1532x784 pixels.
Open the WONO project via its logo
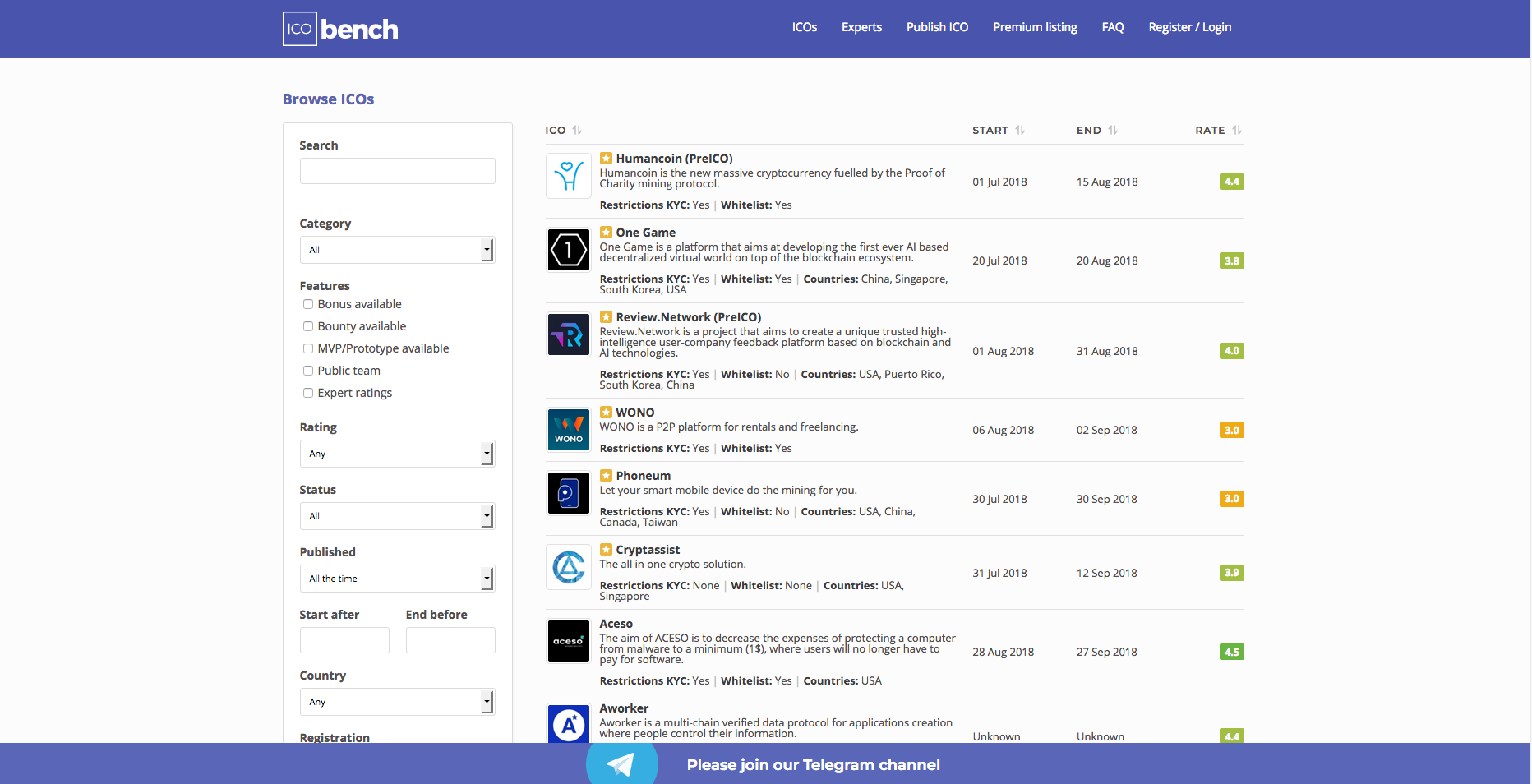pyautogui.click(x=568, y=429)
